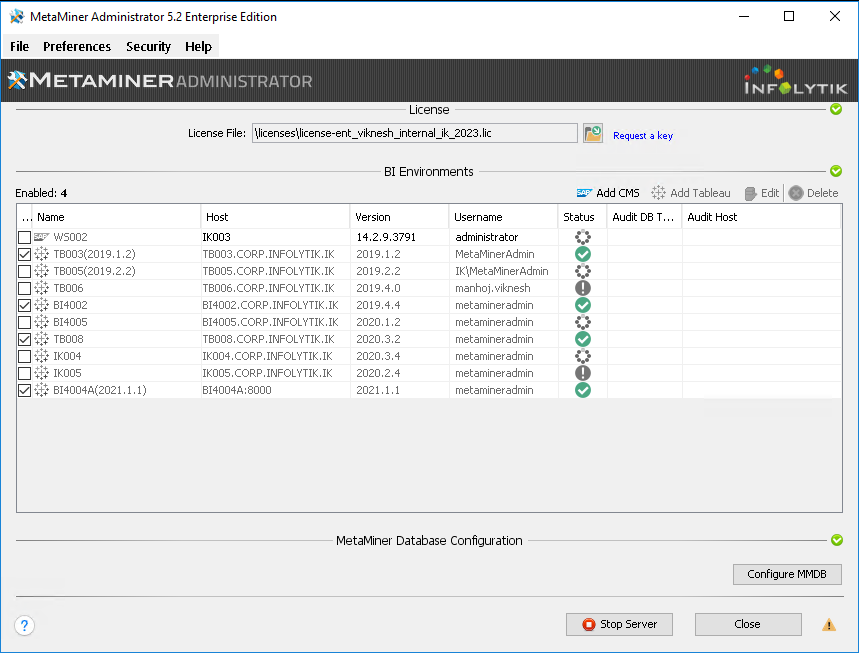
Task: Disable the TB008 environment checkbox
Action: 24,339
